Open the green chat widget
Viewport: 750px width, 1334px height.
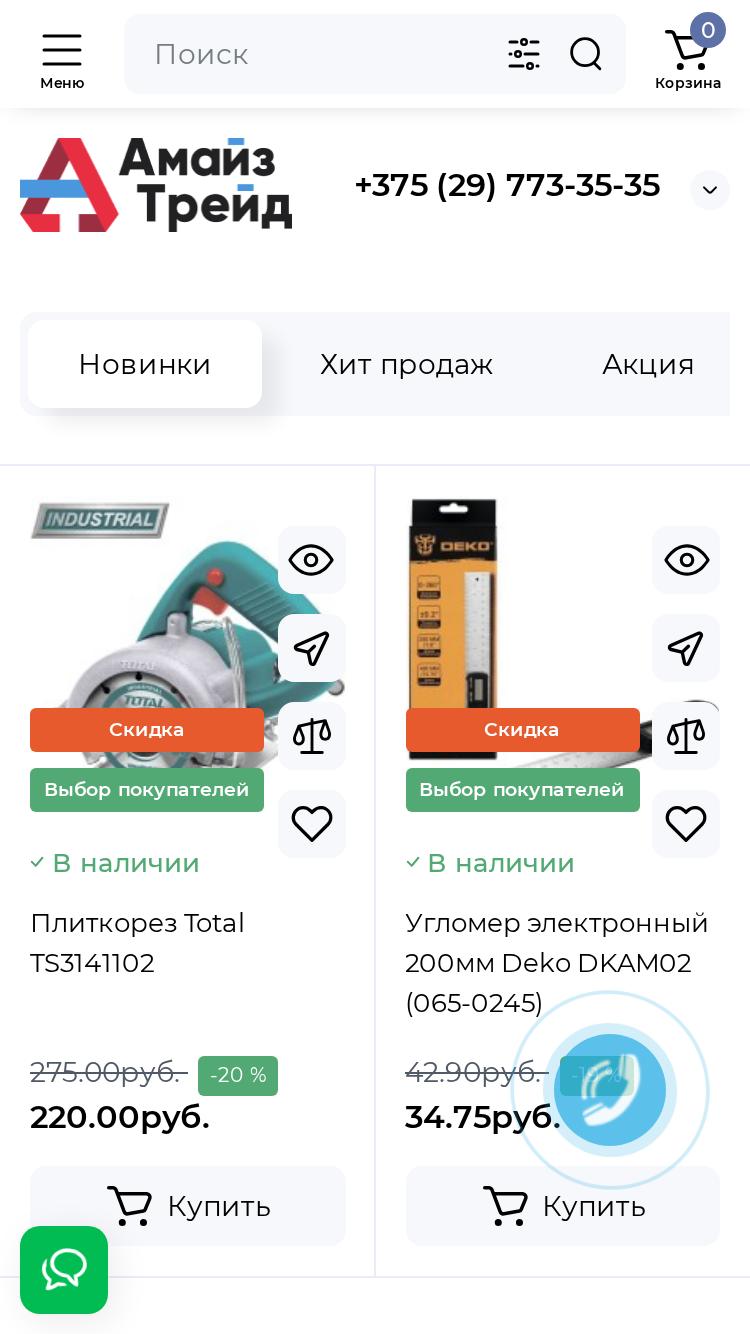[x=64, y=1270]
